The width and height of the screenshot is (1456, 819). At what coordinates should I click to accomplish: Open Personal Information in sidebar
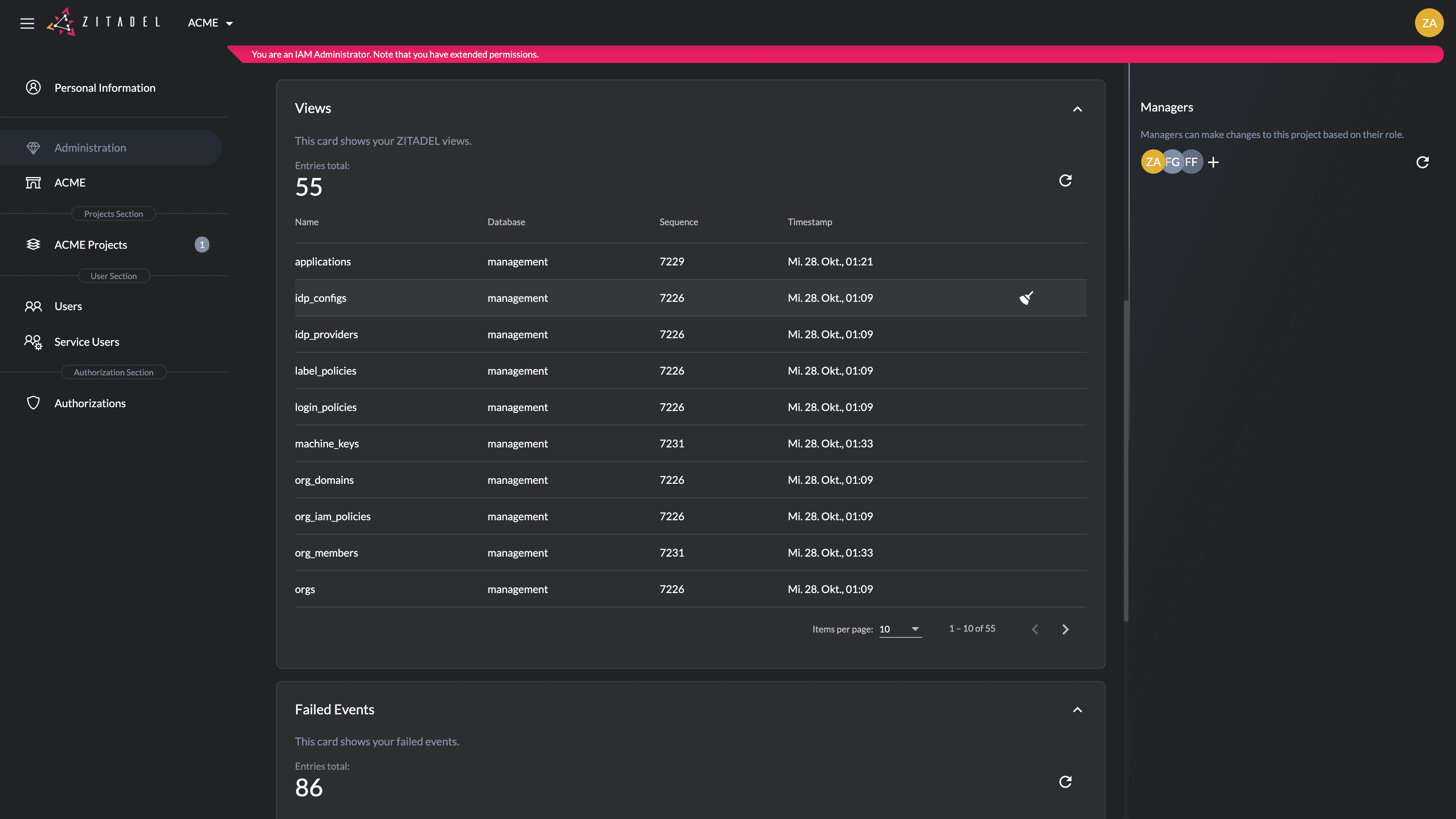pos(105,88)
